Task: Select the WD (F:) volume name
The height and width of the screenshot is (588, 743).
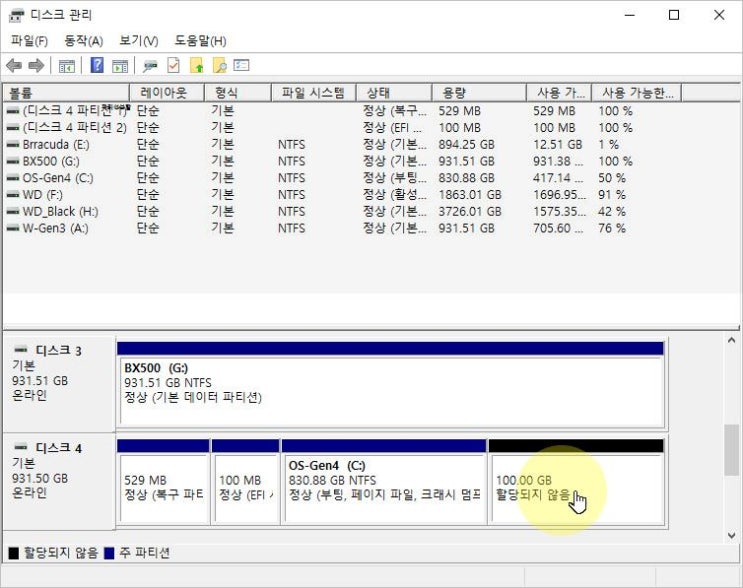Action: pyautogui.click(x=43, y=195)
